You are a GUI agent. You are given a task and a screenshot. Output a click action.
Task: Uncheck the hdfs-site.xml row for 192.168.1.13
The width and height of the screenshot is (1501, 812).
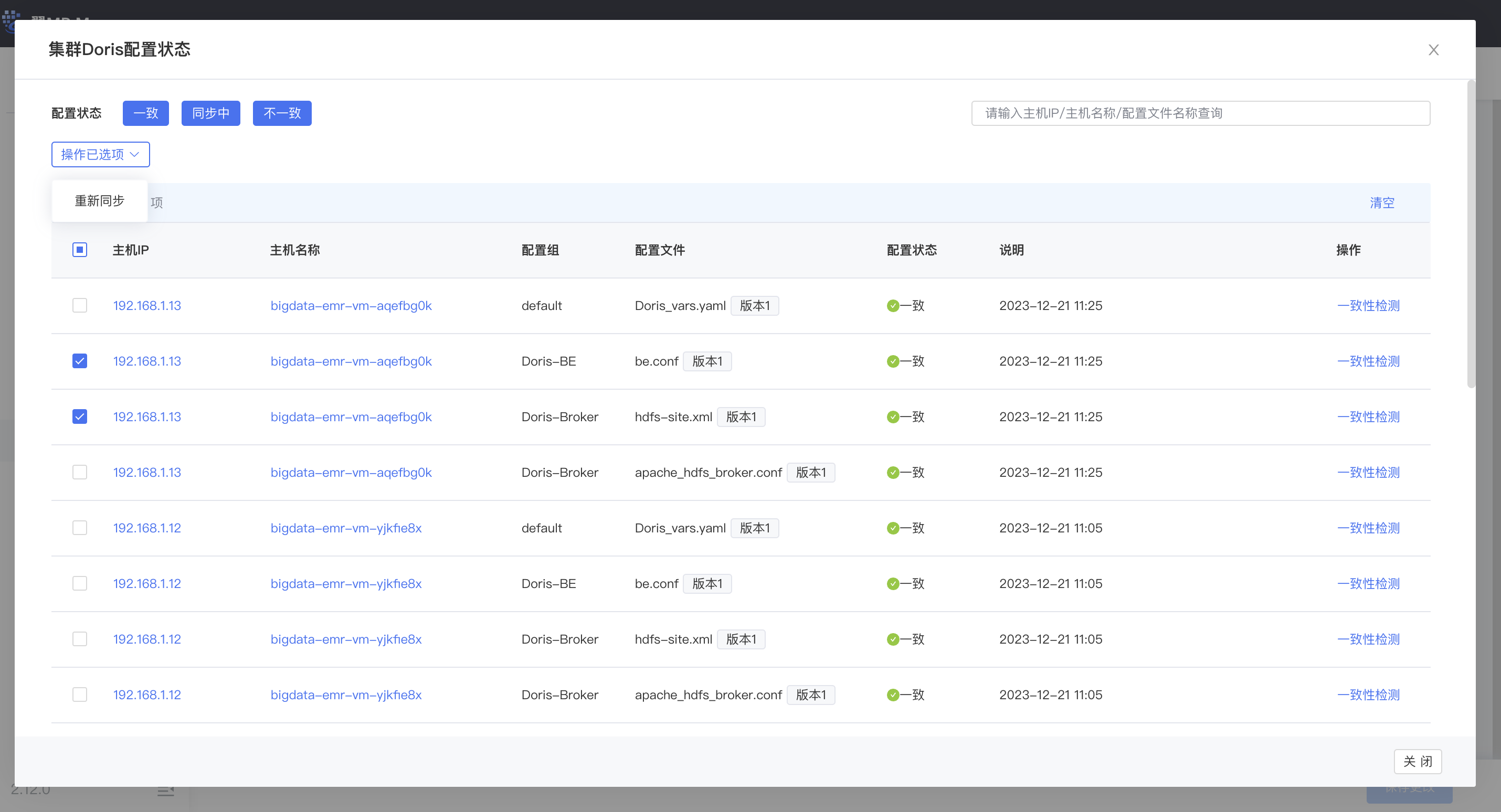pyautogui.click(x=80, y=416)
